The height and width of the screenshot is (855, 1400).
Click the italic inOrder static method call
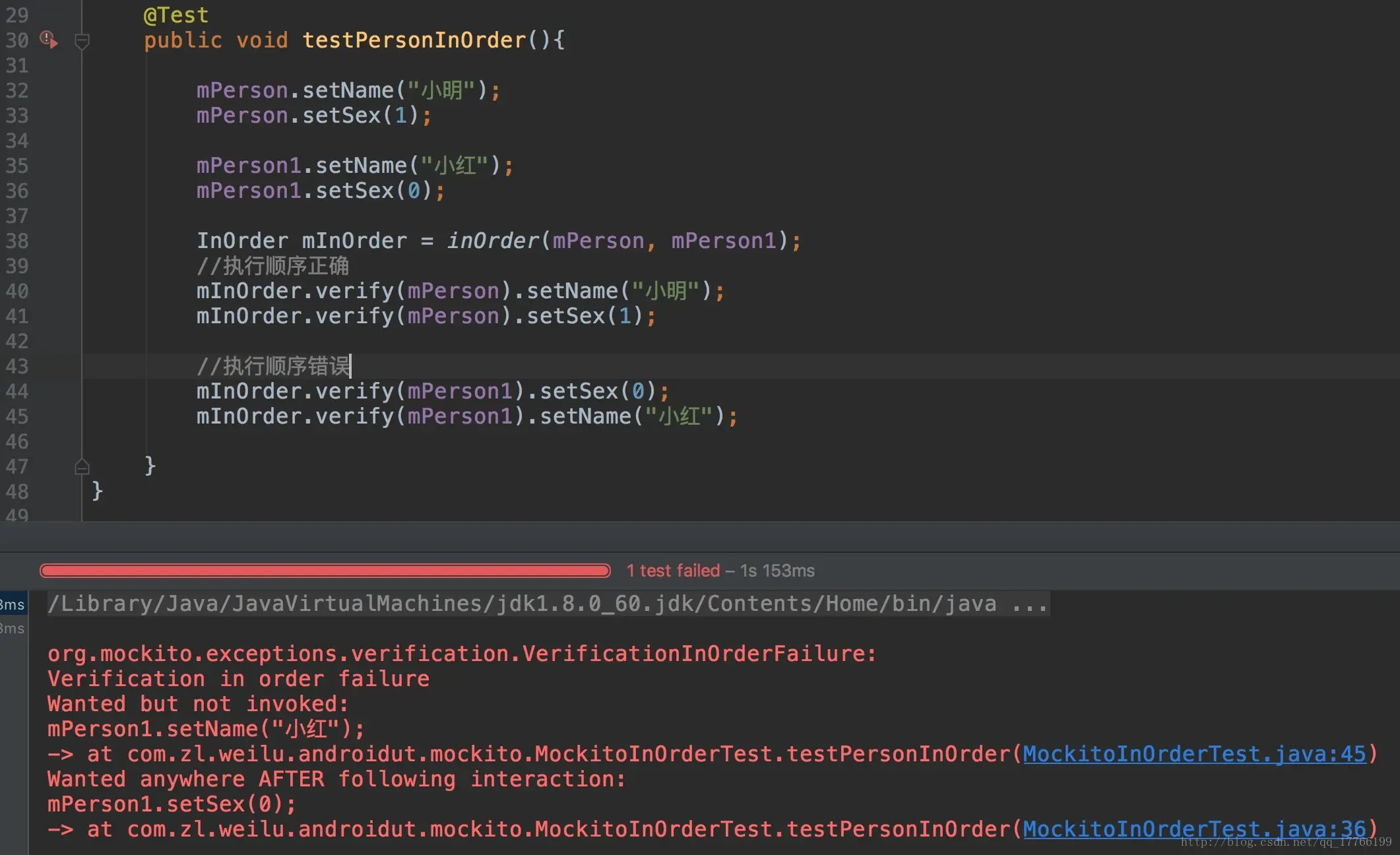[493, 241]
